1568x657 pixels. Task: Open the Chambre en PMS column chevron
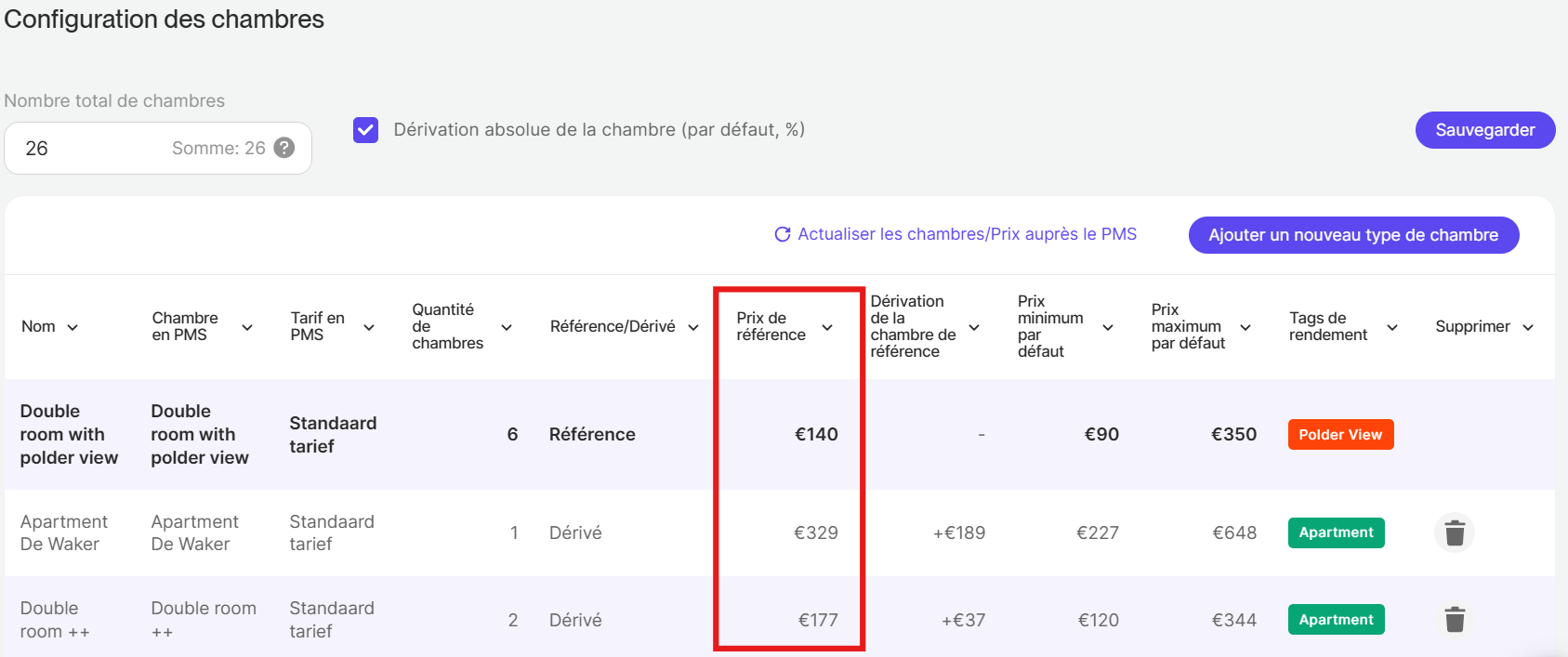coord(247,327)
